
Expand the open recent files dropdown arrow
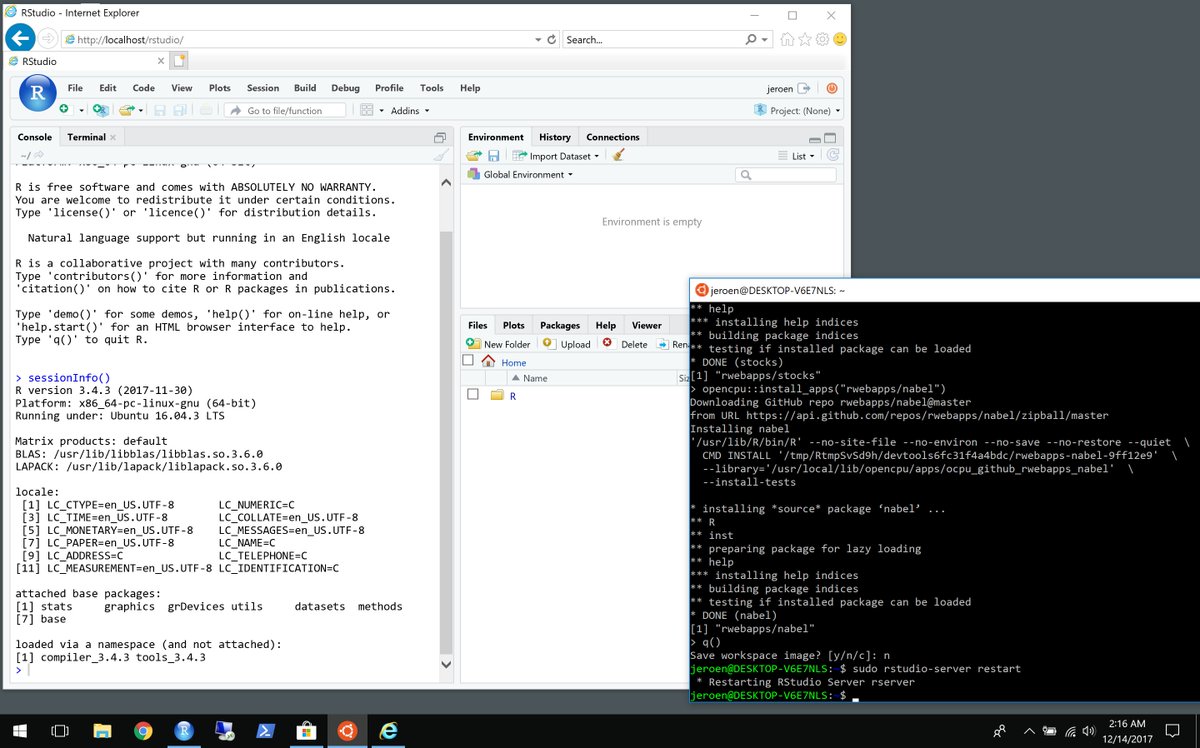(x=141, y=110)
